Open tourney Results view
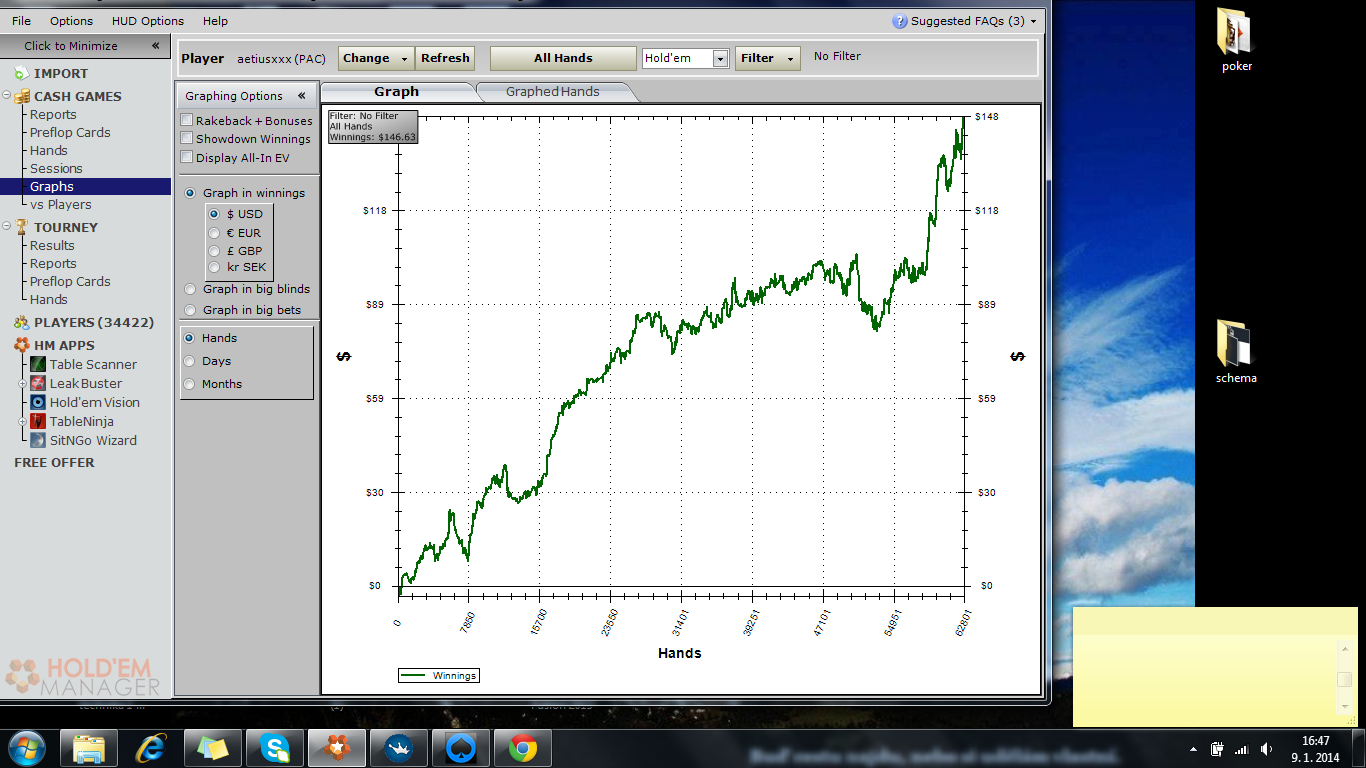This screenshot has width=1366, height=768. pyautogui.click(x=52, y=245)
